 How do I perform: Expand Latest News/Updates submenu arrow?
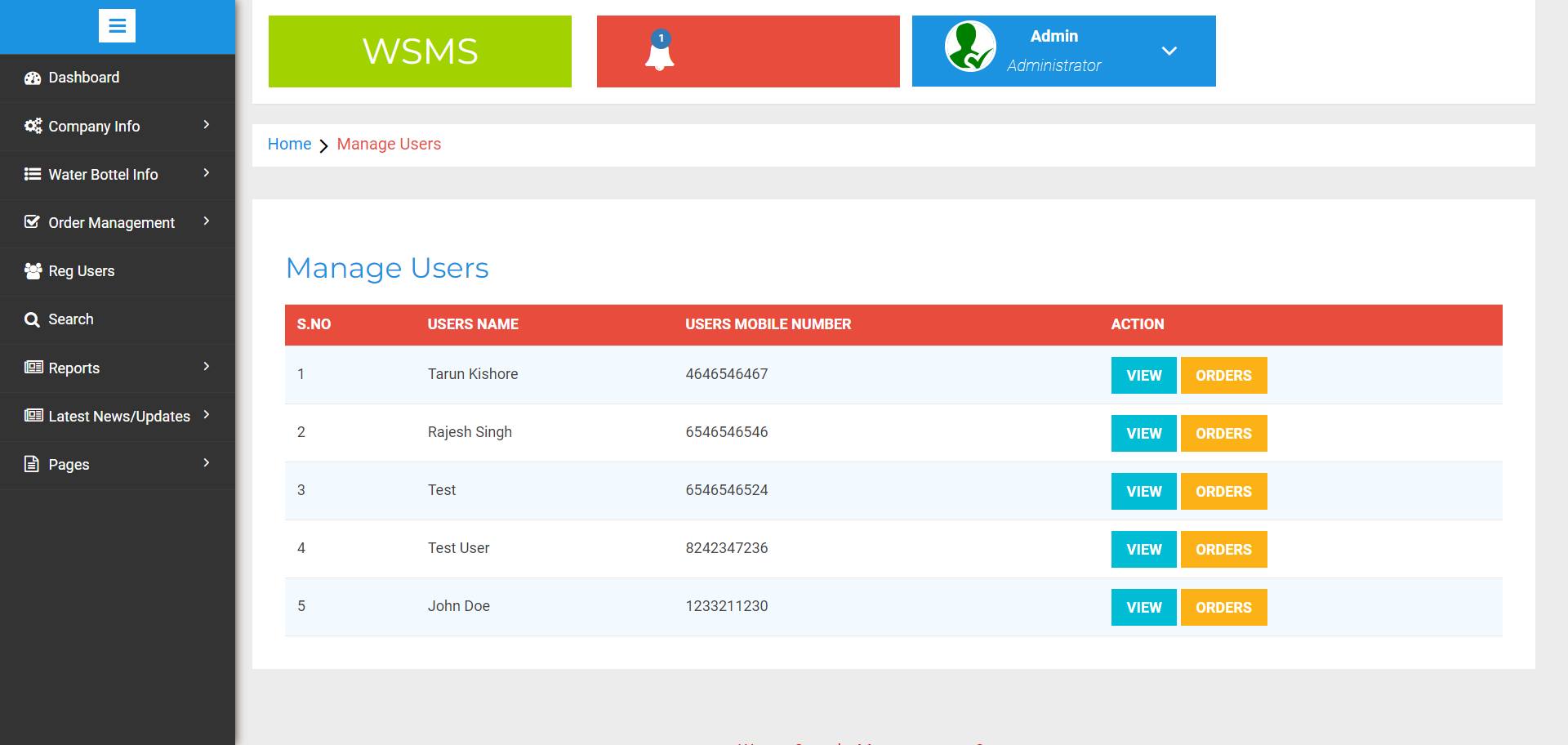pyautogui.click(x=207, y=414)
